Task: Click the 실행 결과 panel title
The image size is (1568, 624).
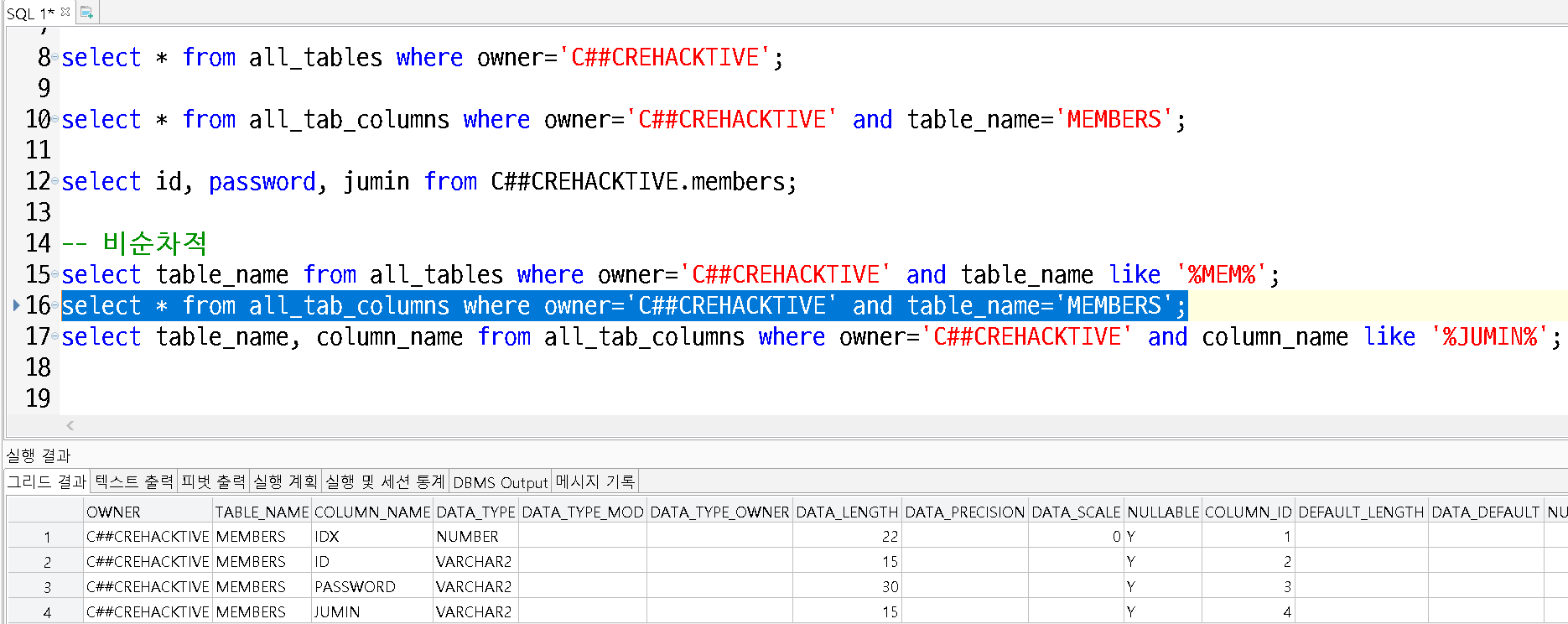Action: 39,455
